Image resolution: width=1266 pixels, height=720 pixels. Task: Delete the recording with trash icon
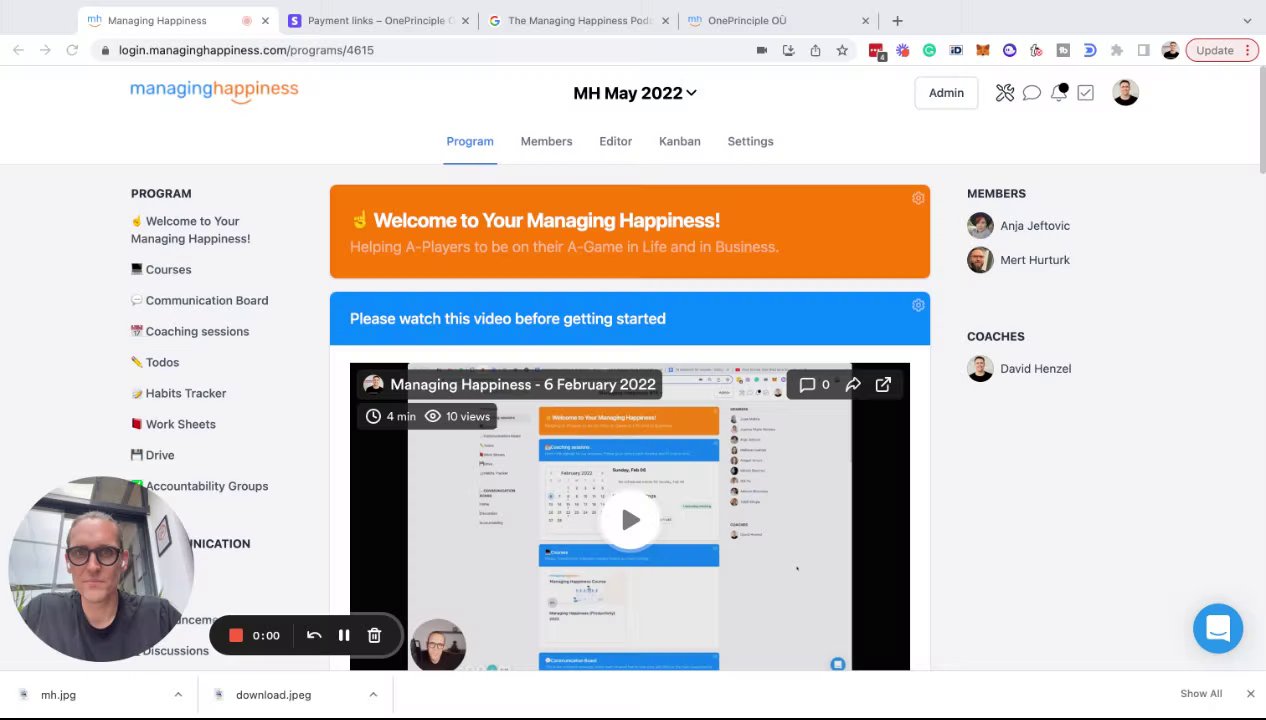pos(374,635)
